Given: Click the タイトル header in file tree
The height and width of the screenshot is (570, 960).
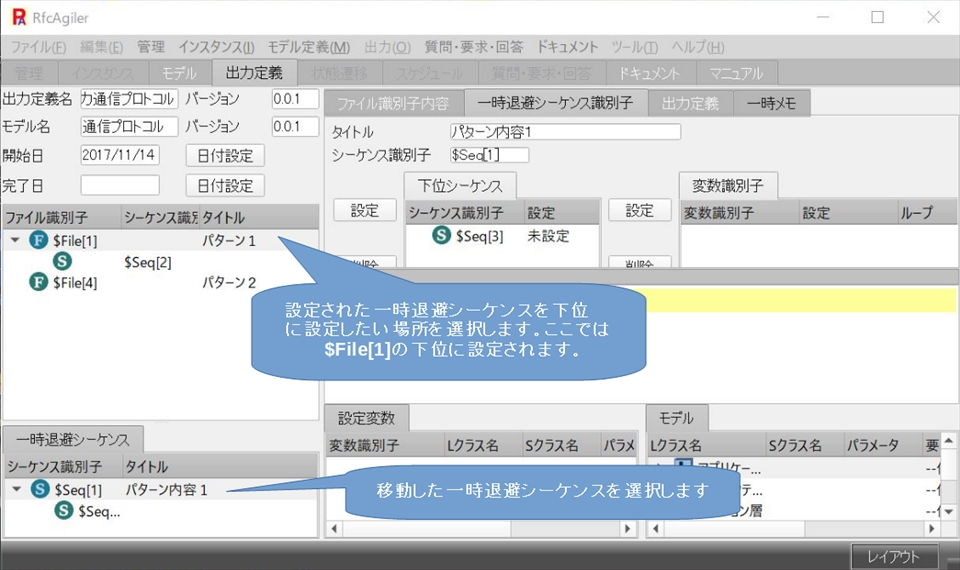Looking at the screenshot, I should click(x=258, y=217).
